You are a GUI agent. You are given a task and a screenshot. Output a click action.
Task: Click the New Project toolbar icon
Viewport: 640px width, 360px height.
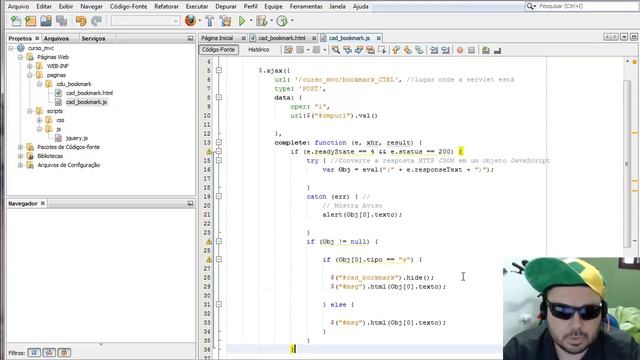(31, 21)
